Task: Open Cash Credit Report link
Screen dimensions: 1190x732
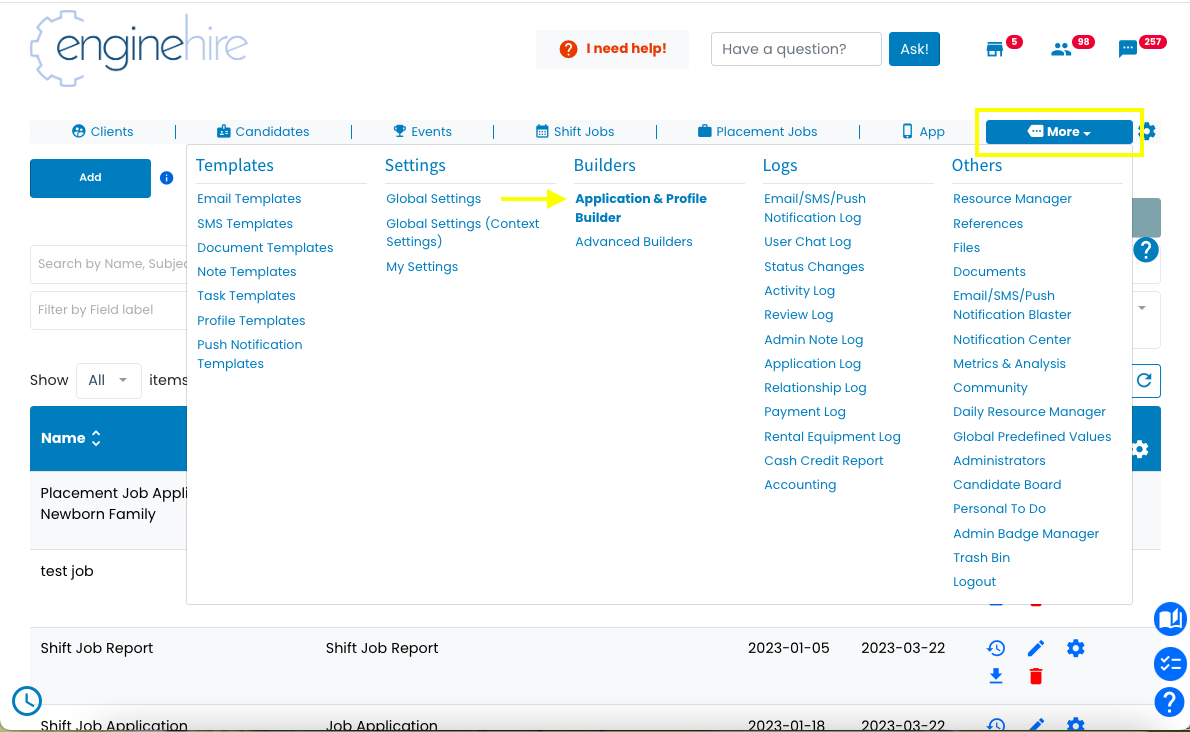Action: (823, 460)
